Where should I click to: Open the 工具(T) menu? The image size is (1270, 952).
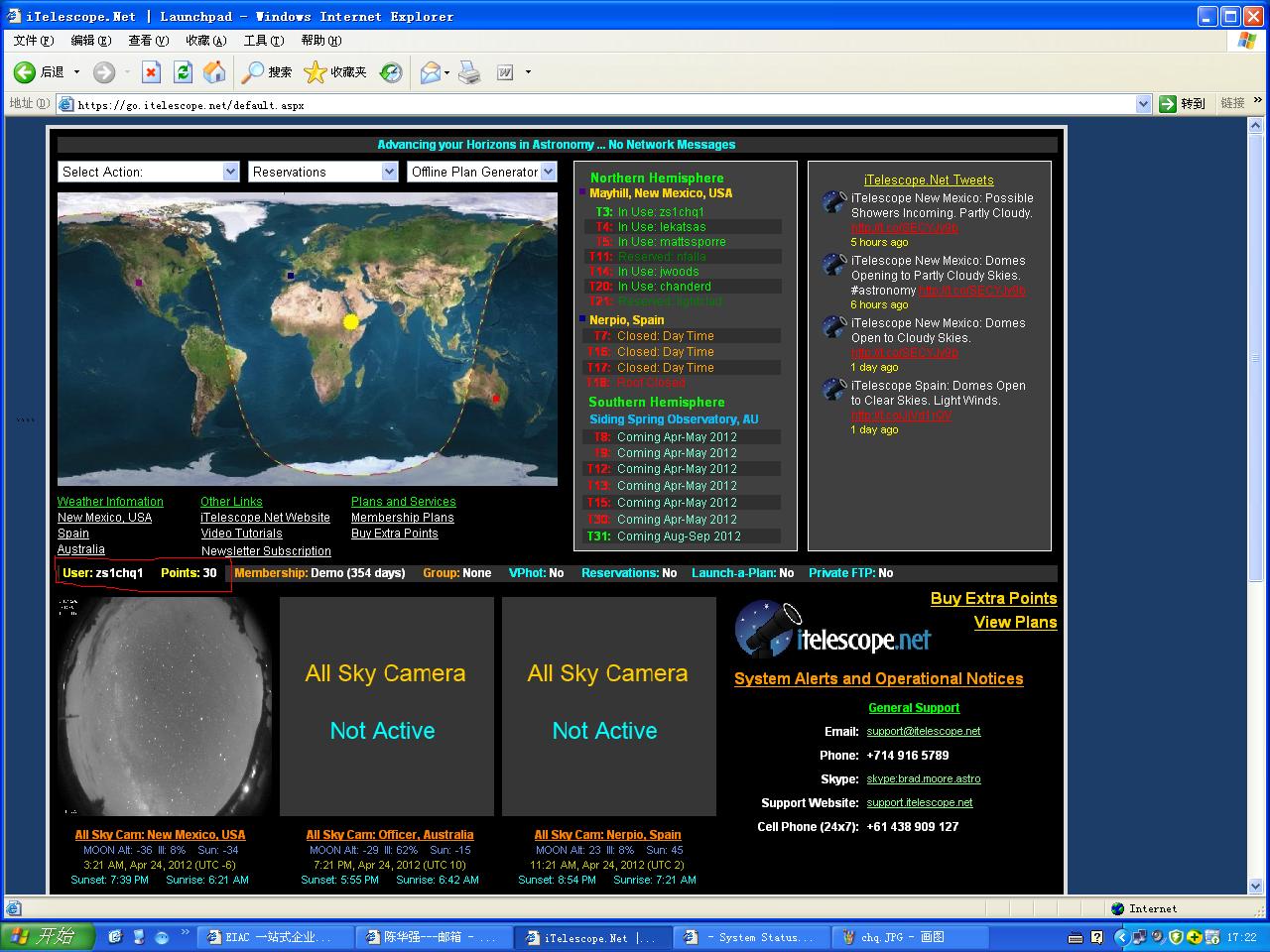pos(263,41)
